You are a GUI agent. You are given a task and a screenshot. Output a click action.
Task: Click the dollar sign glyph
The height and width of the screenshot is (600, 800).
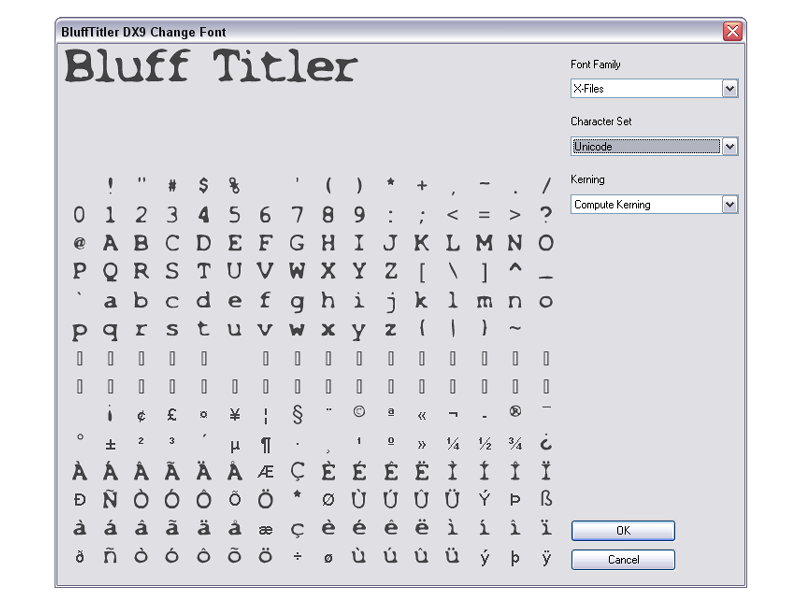pyautogui.click(x=204, y=185)
